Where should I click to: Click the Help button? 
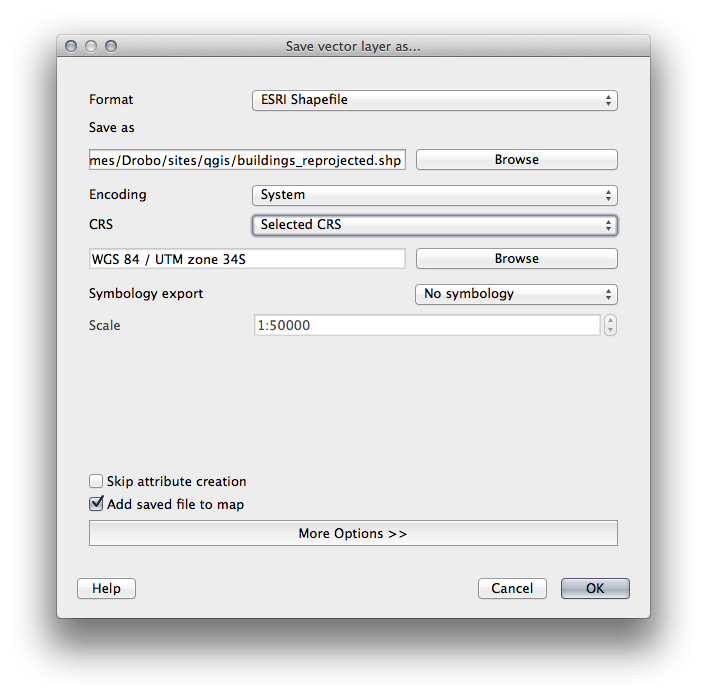106,589
